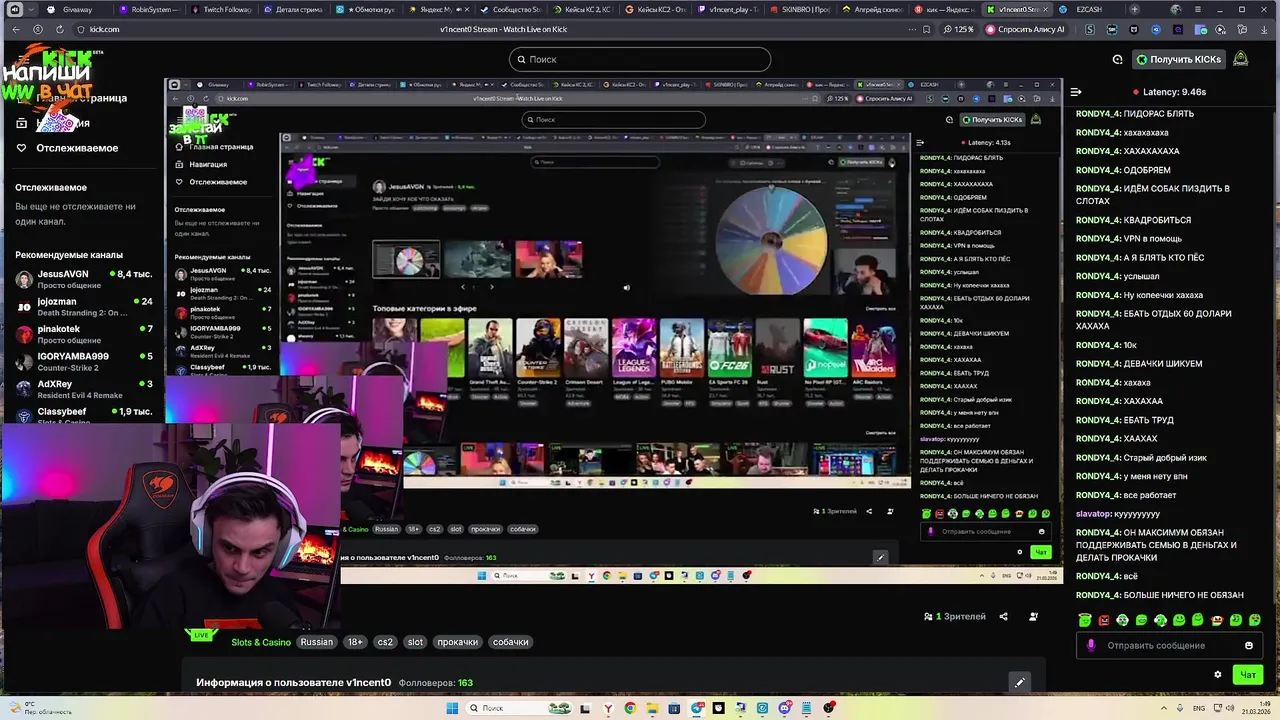Viewport: 1280px width, 720px height.
Task: Select the Russian tag
Action: 316,642
